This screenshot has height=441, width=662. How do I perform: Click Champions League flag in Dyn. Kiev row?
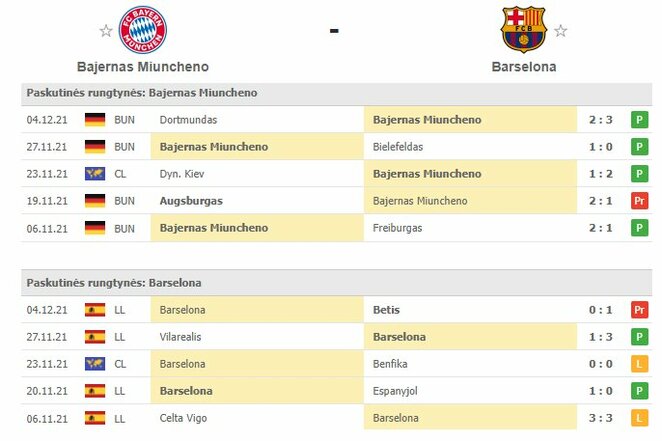95,174
